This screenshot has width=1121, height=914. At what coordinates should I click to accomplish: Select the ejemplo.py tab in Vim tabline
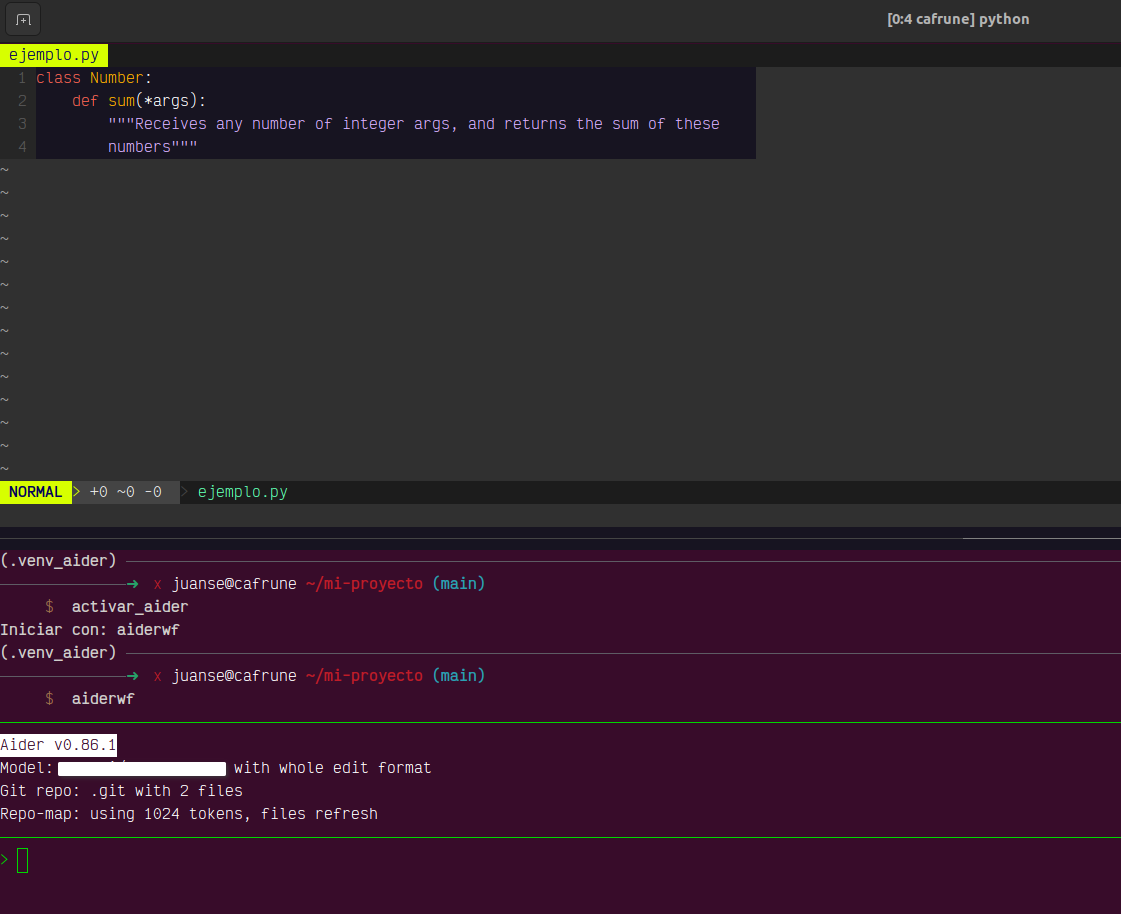coord(54,55)
